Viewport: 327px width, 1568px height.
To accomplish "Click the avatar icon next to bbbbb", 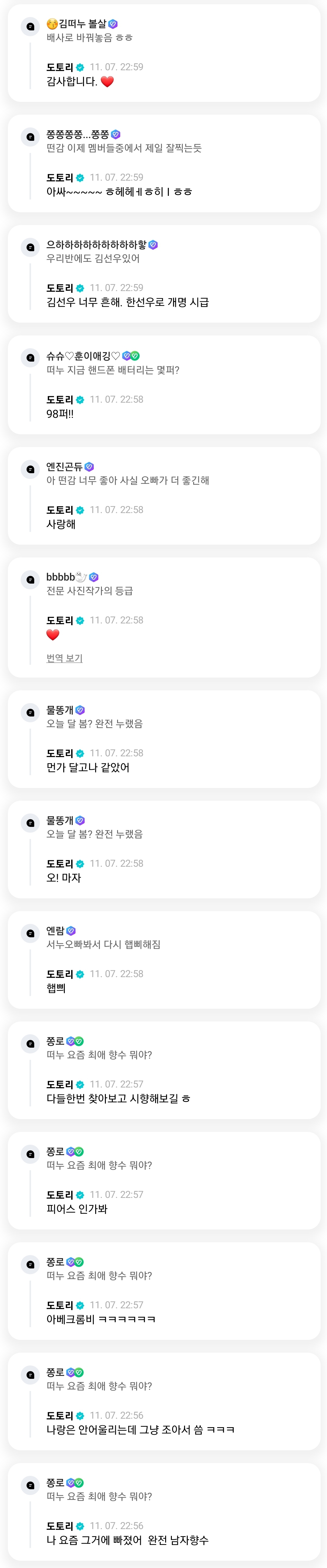I will pos(30,579).
